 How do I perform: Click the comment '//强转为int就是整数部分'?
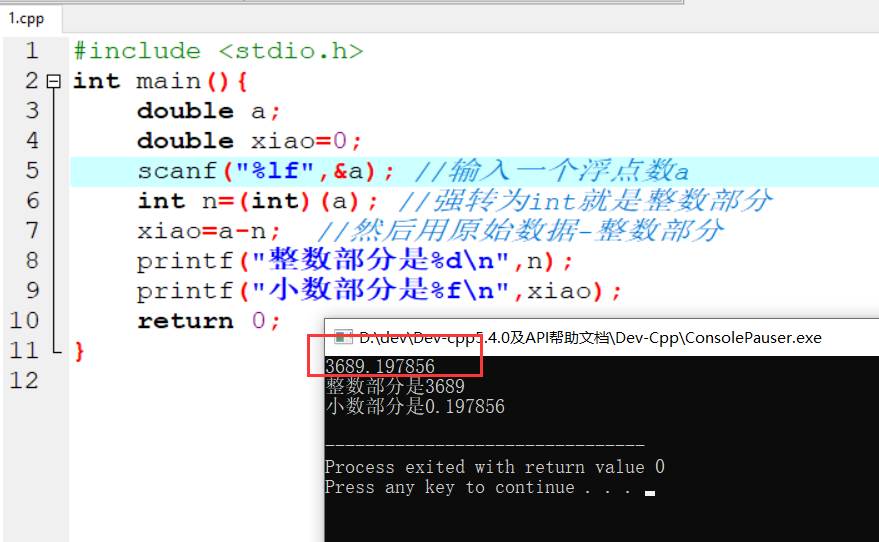pyautogui.click(x=585, y=201)
